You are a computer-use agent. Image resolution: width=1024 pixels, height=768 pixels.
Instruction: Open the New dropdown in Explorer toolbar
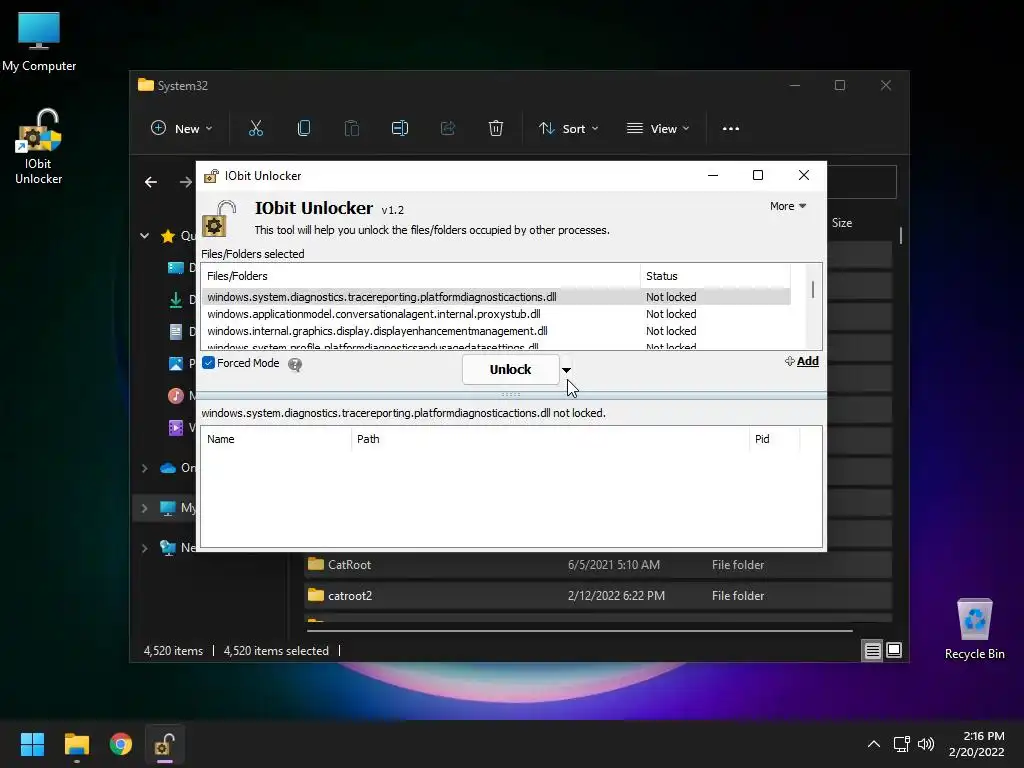(x=182, y=129)
